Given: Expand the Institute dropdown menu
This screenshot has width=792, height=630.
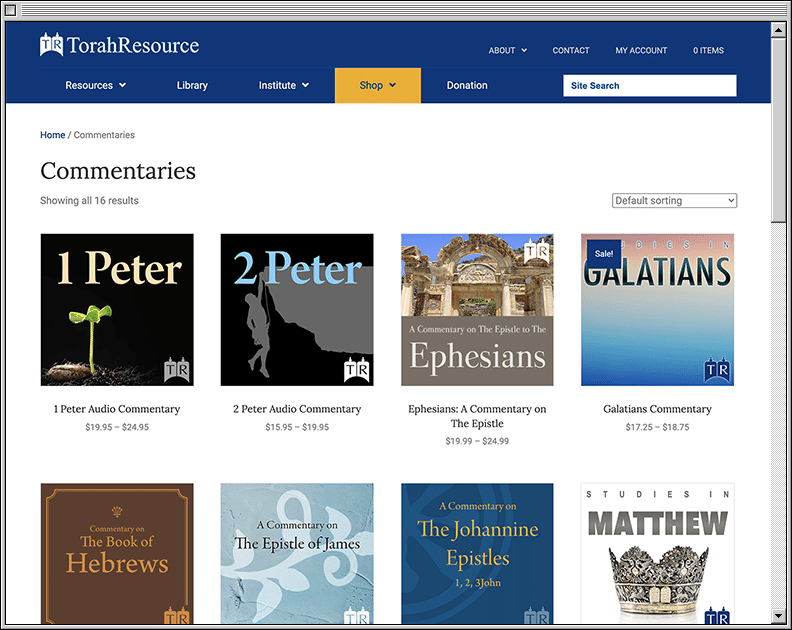Looking at the screenshot, I should [x=284, y=86].
